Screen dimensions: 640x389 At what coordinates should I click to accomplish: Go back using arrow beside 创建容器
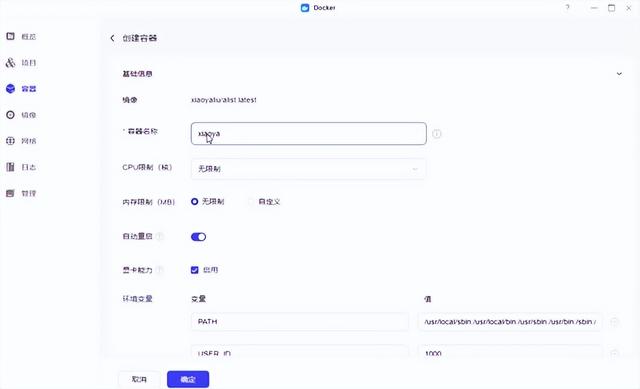pyautogui.click(x=112, y=38)
